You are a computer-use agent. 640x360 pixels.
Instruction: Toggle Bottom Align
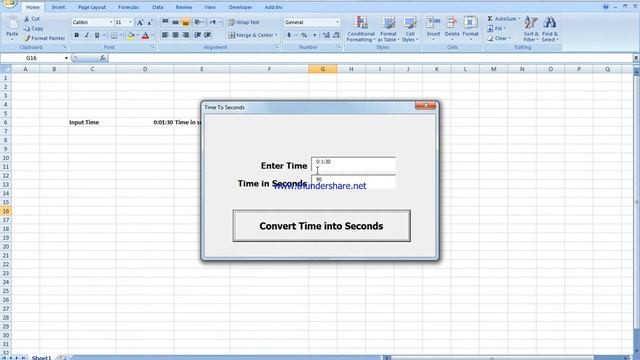pos(186,22)
